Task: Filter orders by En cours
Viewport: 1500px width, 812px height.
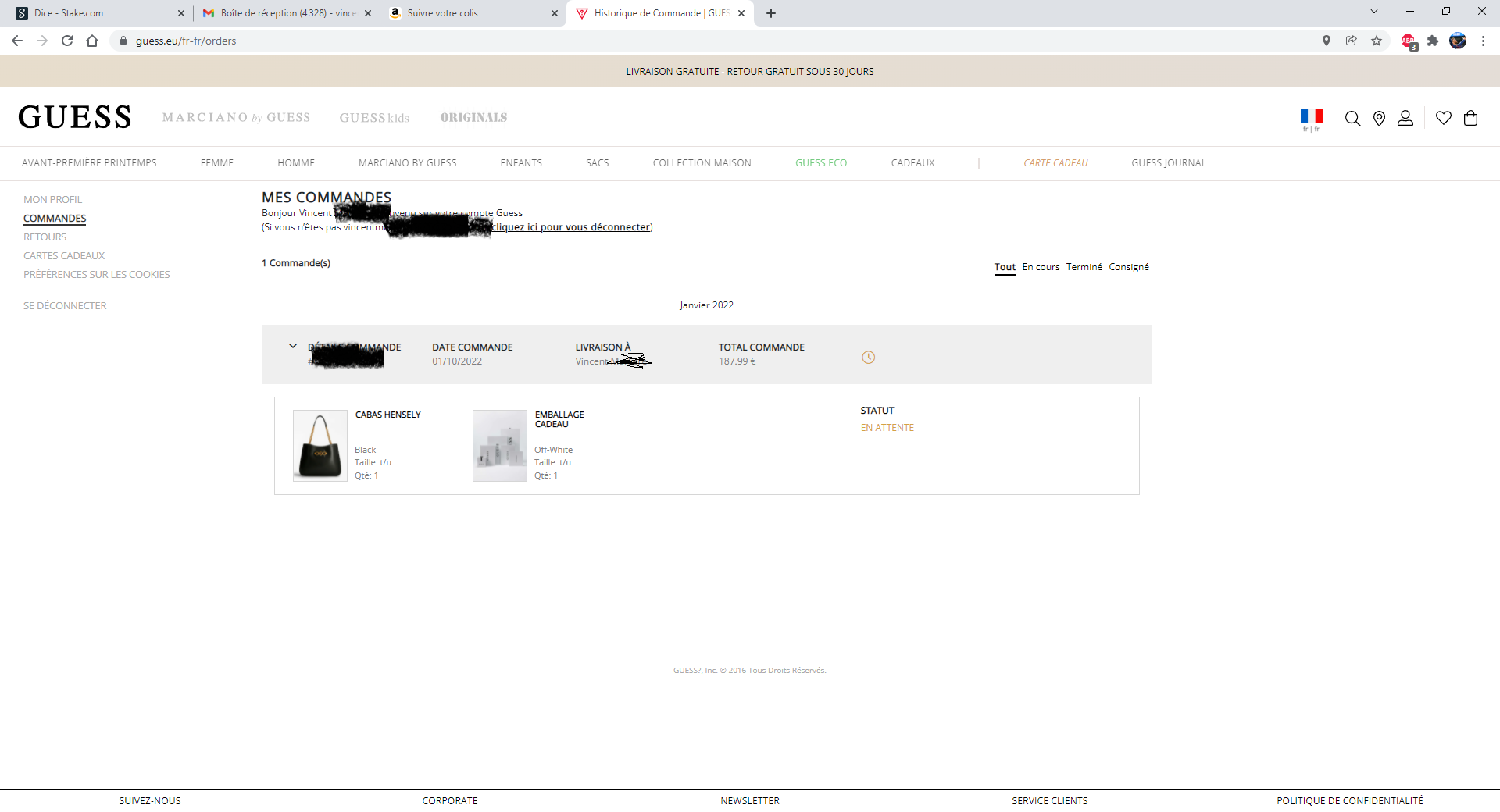Action: 1041,267
